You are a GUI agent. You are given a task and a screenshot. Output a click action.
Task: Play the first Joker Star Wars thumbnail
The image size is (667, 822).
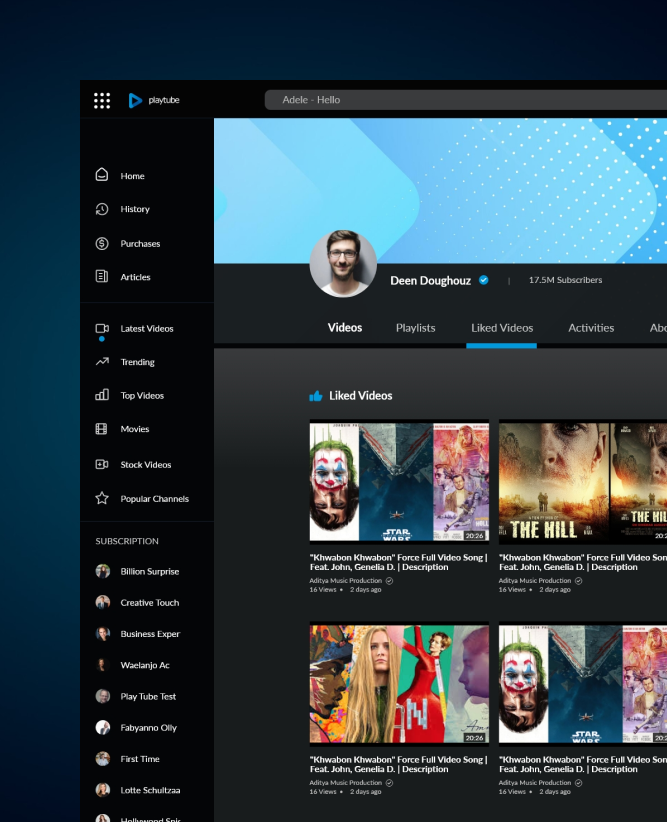tap(399, 482)
